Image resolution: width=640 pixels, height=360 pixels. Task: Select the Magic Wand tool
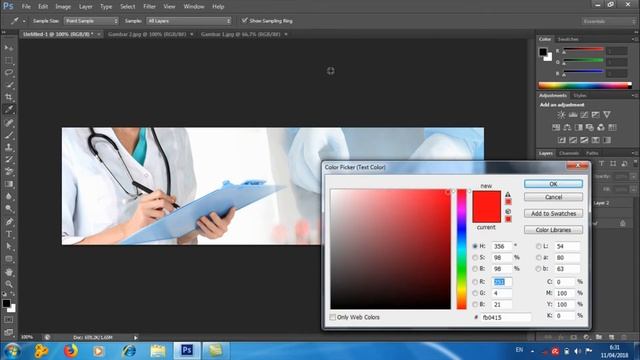click(x=9, y=85)
